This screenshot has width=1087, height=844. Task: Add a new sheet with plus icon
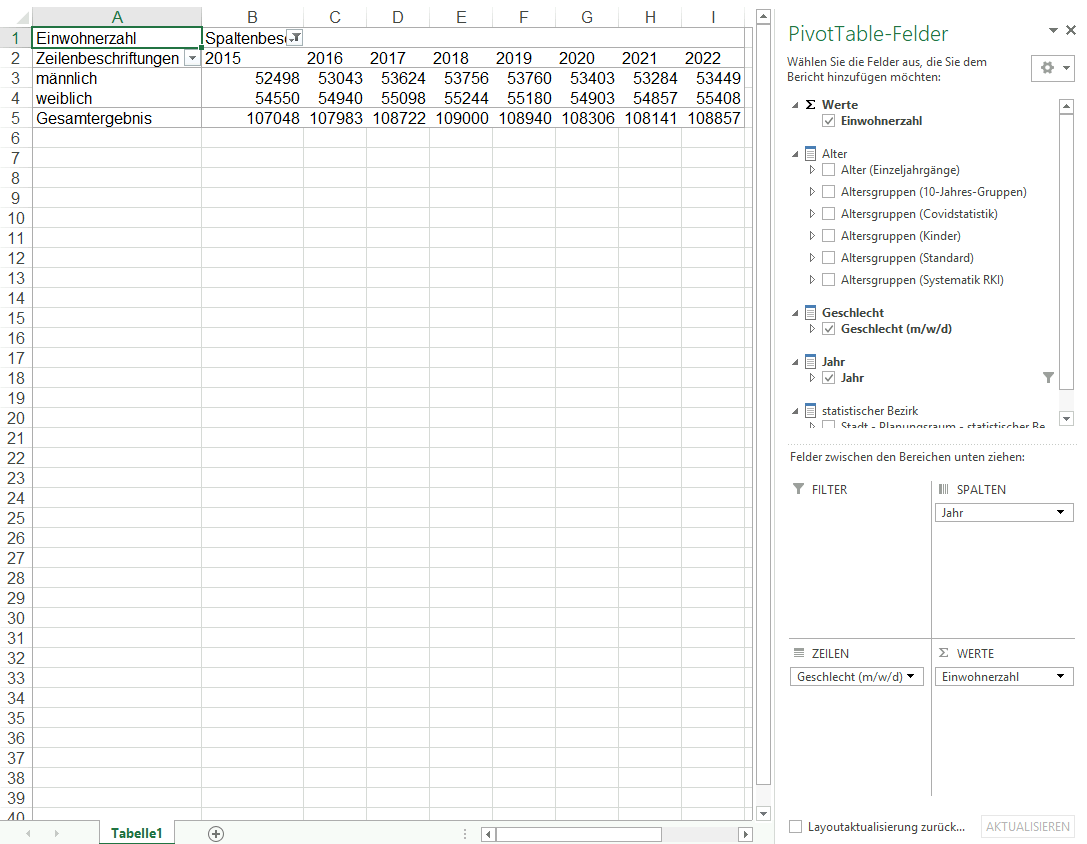coord(216,834)
